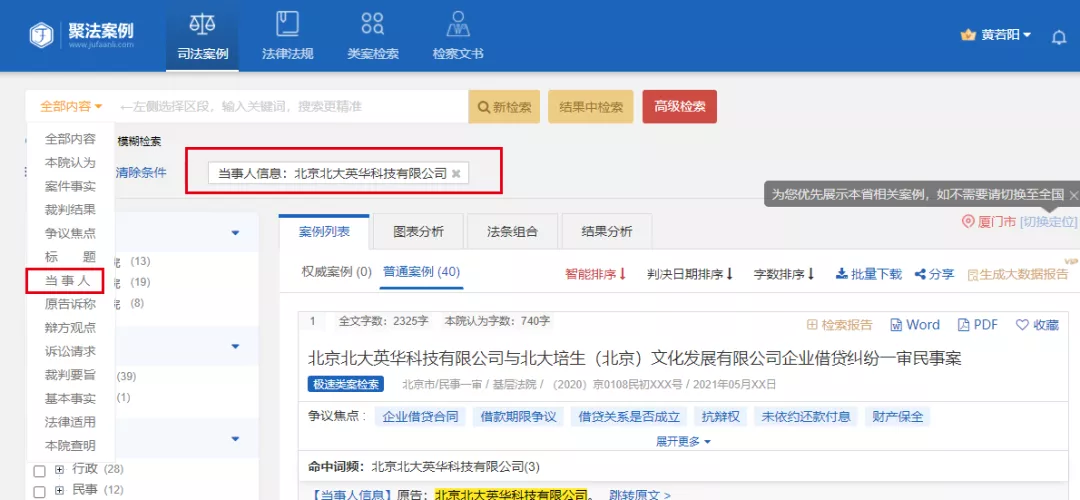
Task: Click 极速类案检索 badge
Action: point(346,384)
